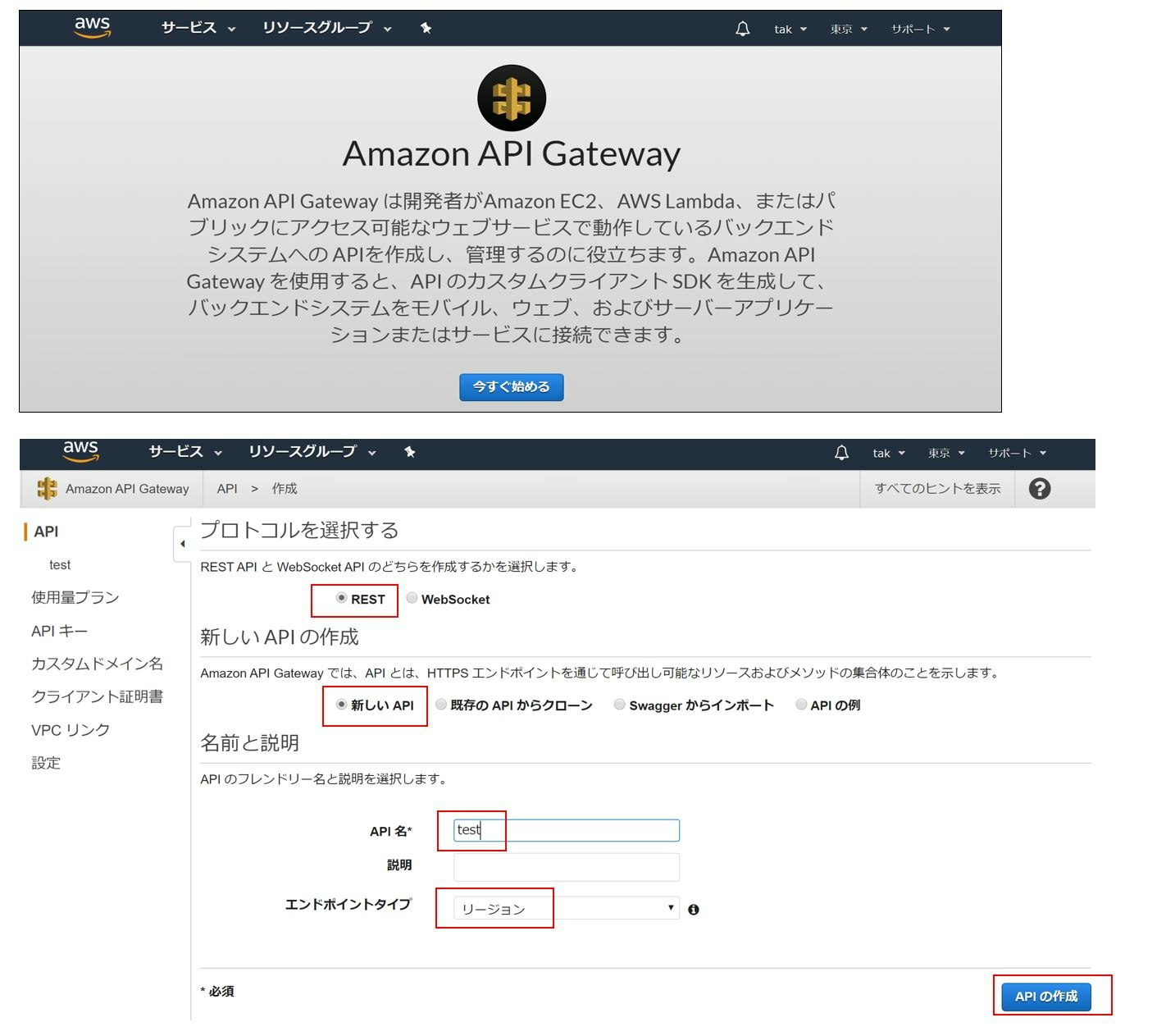This screenshot has width=1166, height=1036.
Task: Open tak account menu in bottom window
Action: click(x=889, y=454)
